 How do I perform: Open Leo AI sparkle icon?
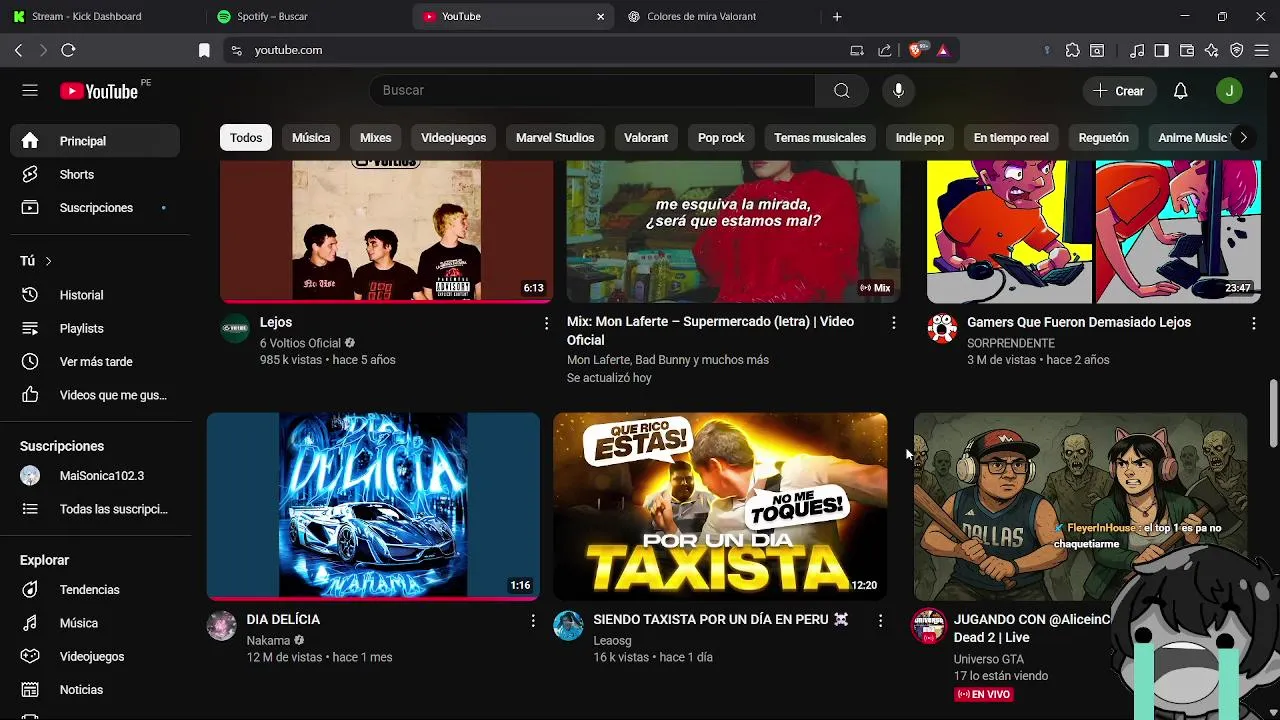click(1212, 50)
